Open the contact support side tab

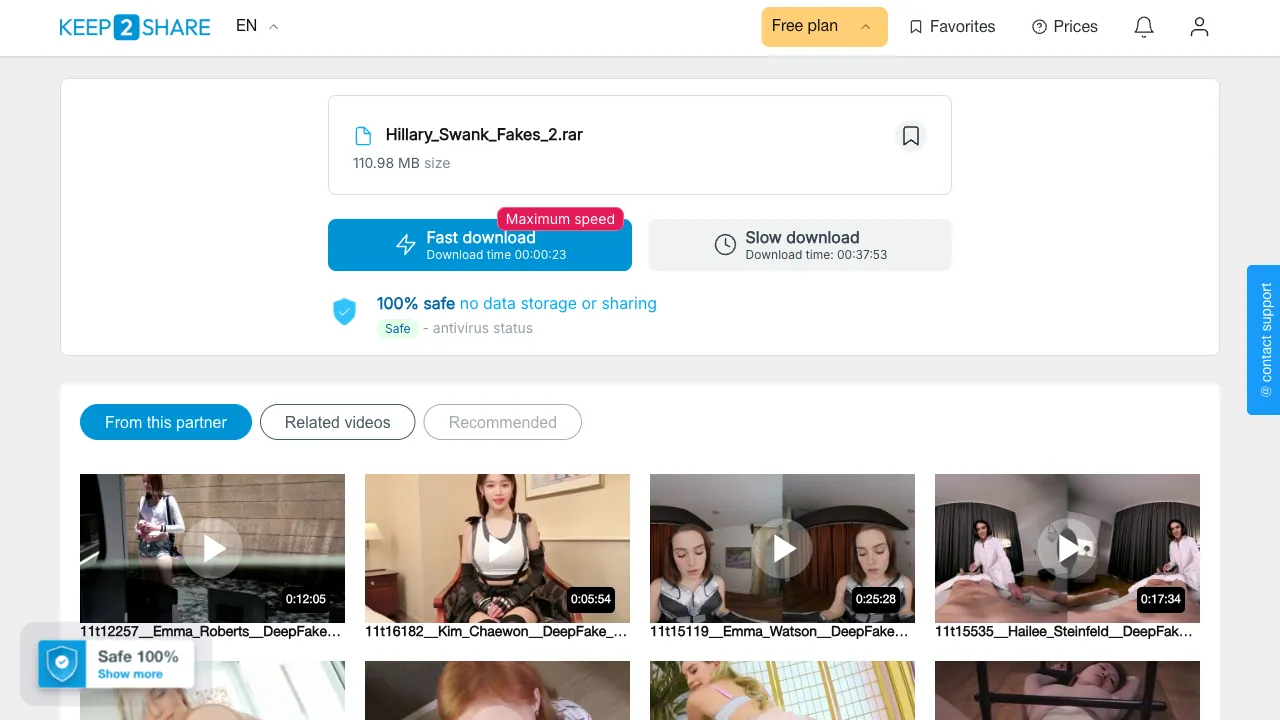(1264, 340)
